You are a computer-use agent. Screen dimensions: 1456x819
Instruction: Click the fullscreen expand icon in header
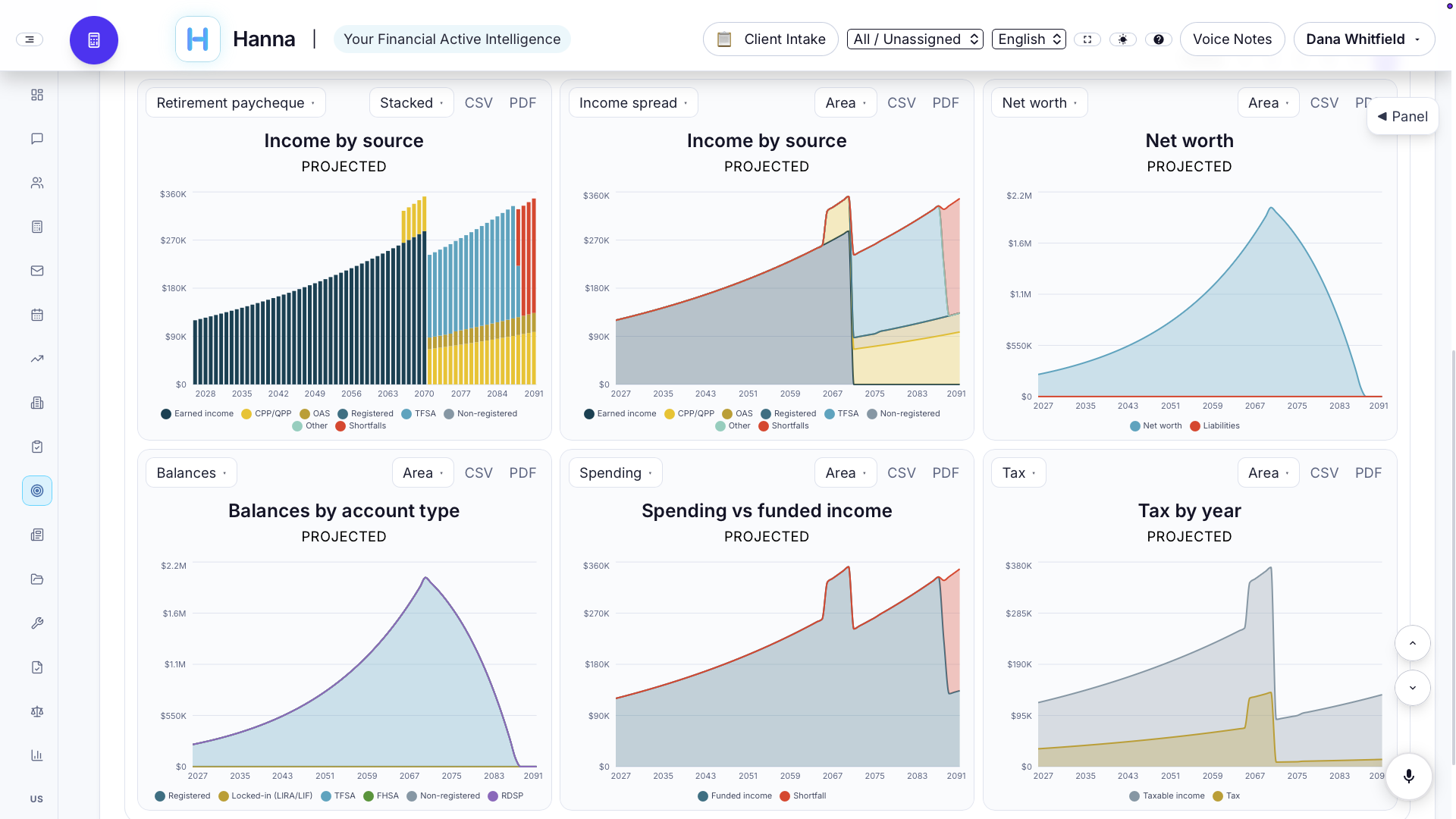click(x=1087, y=39)
